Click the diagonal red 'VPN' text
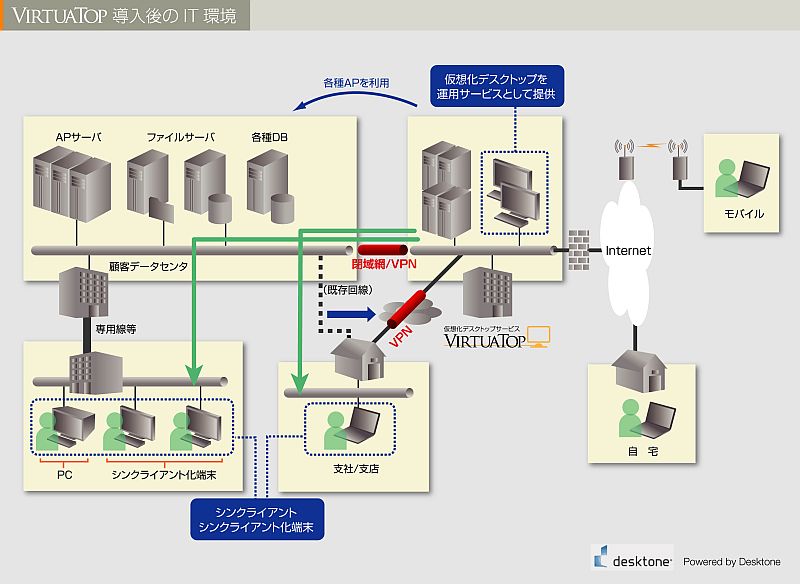Image resolution: width=800 pixels, height=584 pixels. pyautogui.click(x=401, y=337)
